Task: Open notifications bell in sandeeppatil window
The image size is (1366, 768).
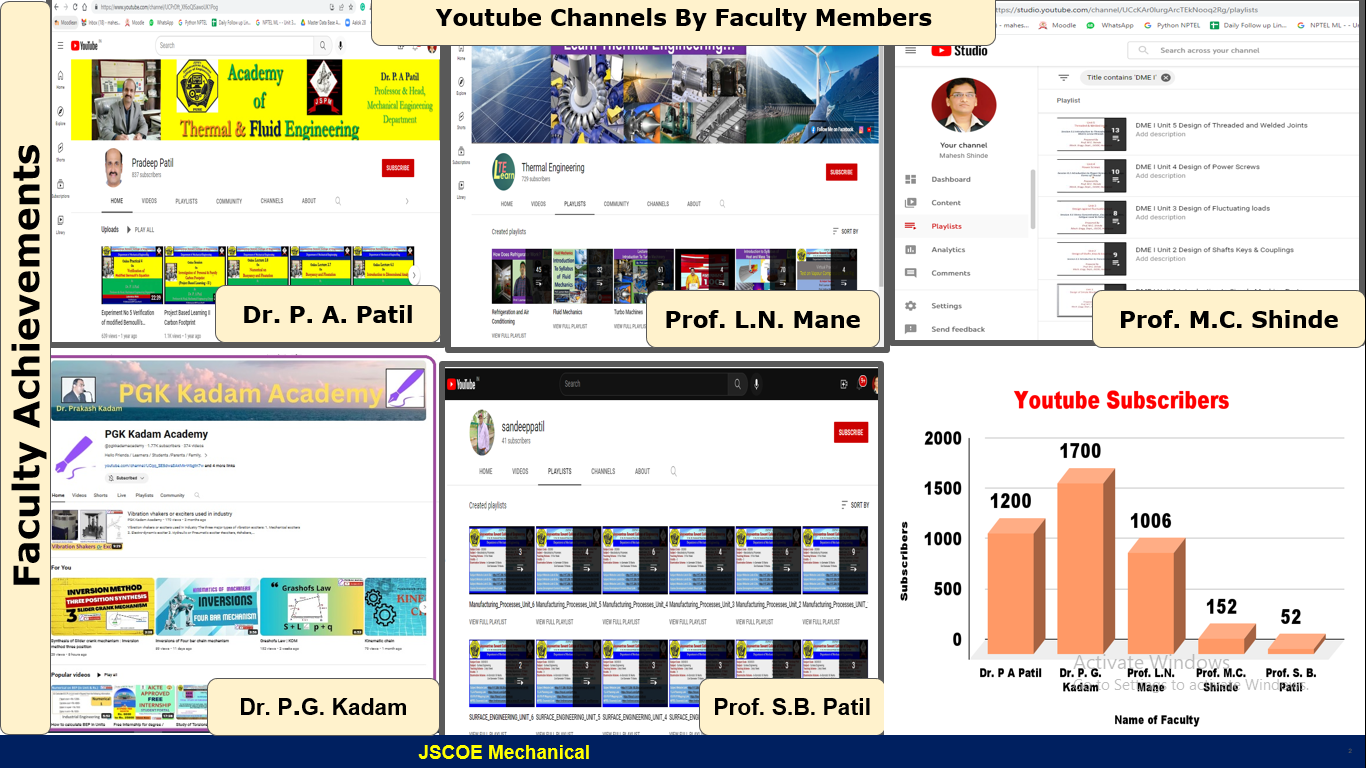Action: [861, 383]
